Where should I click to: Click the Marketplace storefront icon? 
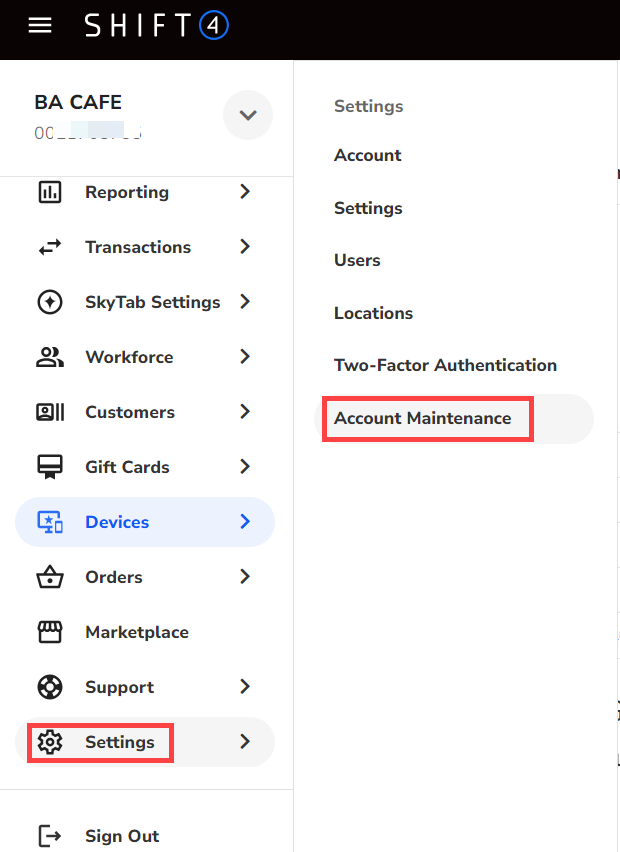tap(49, 632)
